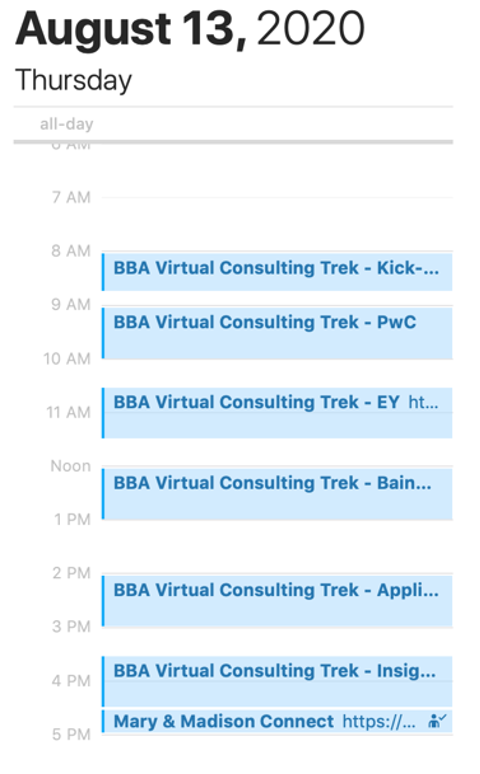Click the attendee status icon on Mary & Madison Connect

(x=437, y=721)
